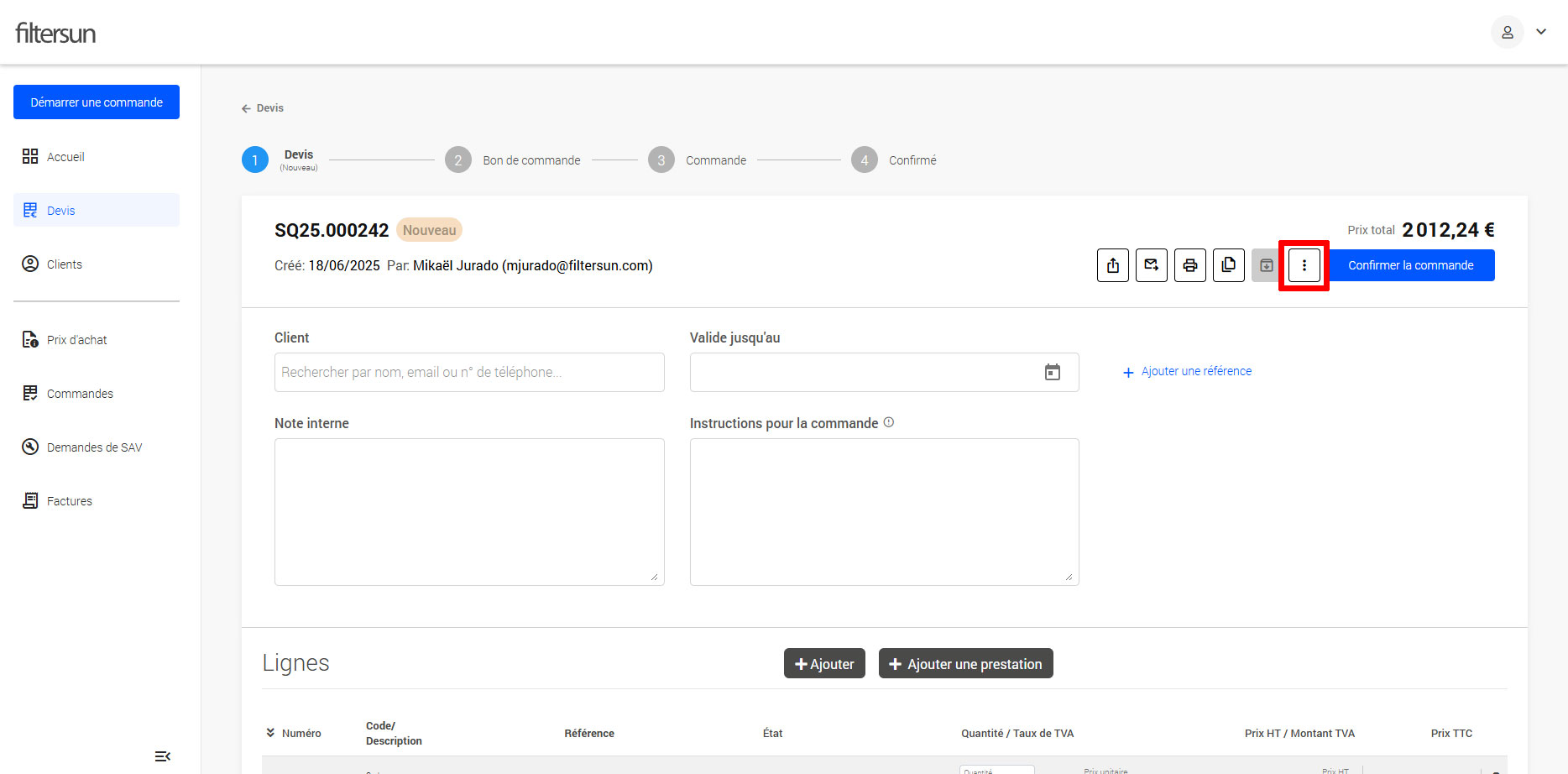Go back using Devis arrow link

(x=263, y=108)
